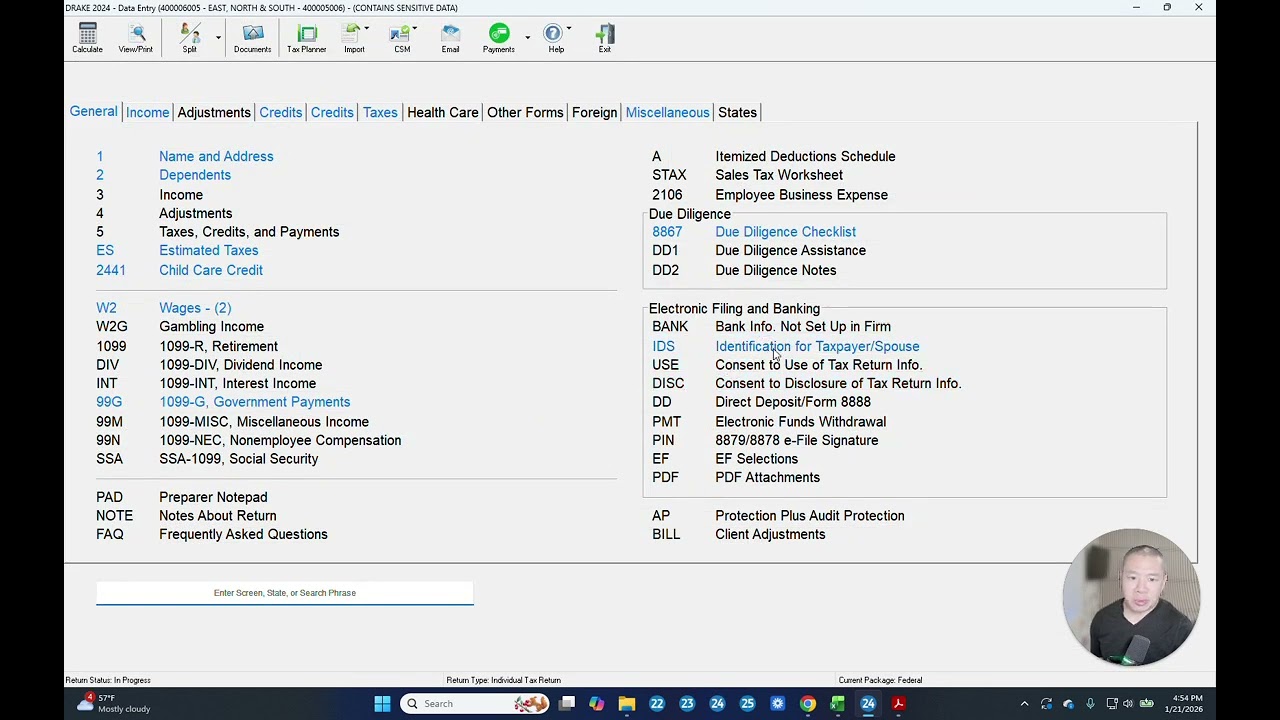Open Employee Business Expense 2106 screen
Screen dimensions: 1280x720
tap(801, 195)
